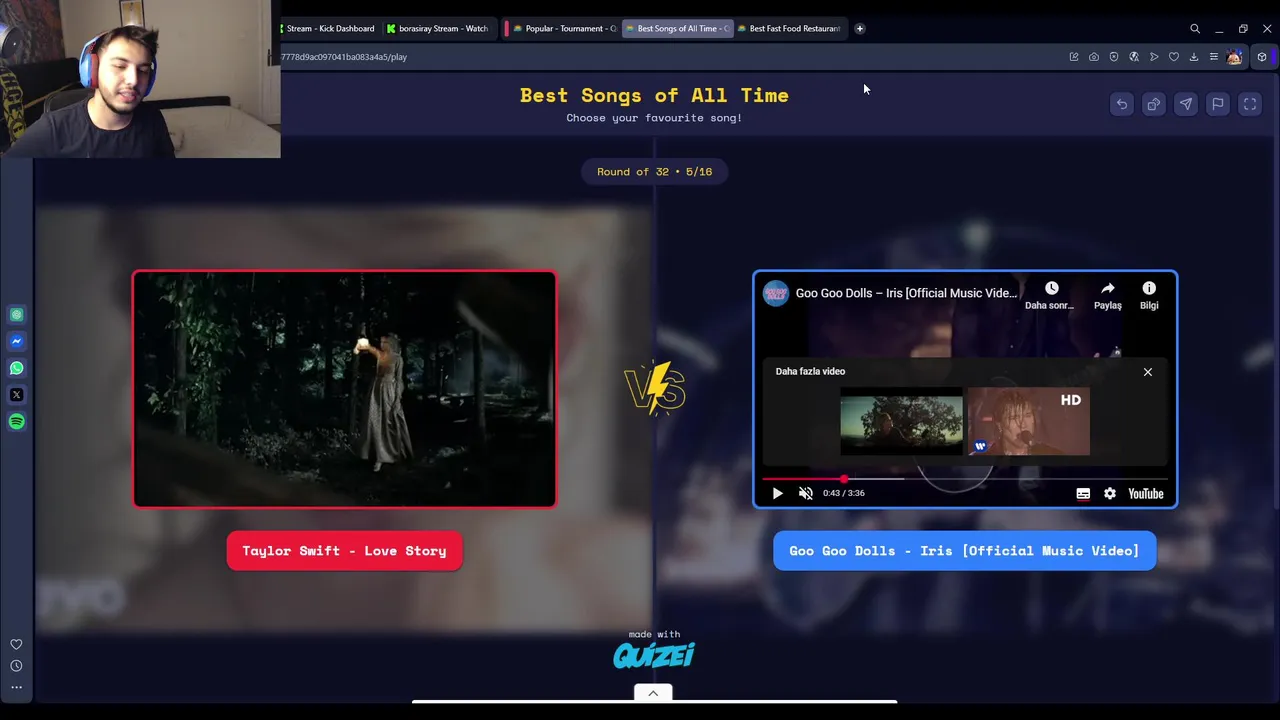This screenshot has width=1280, height=720.
Task: Switch to Popular - Tournament tab
Action: (x=562, y=29)
